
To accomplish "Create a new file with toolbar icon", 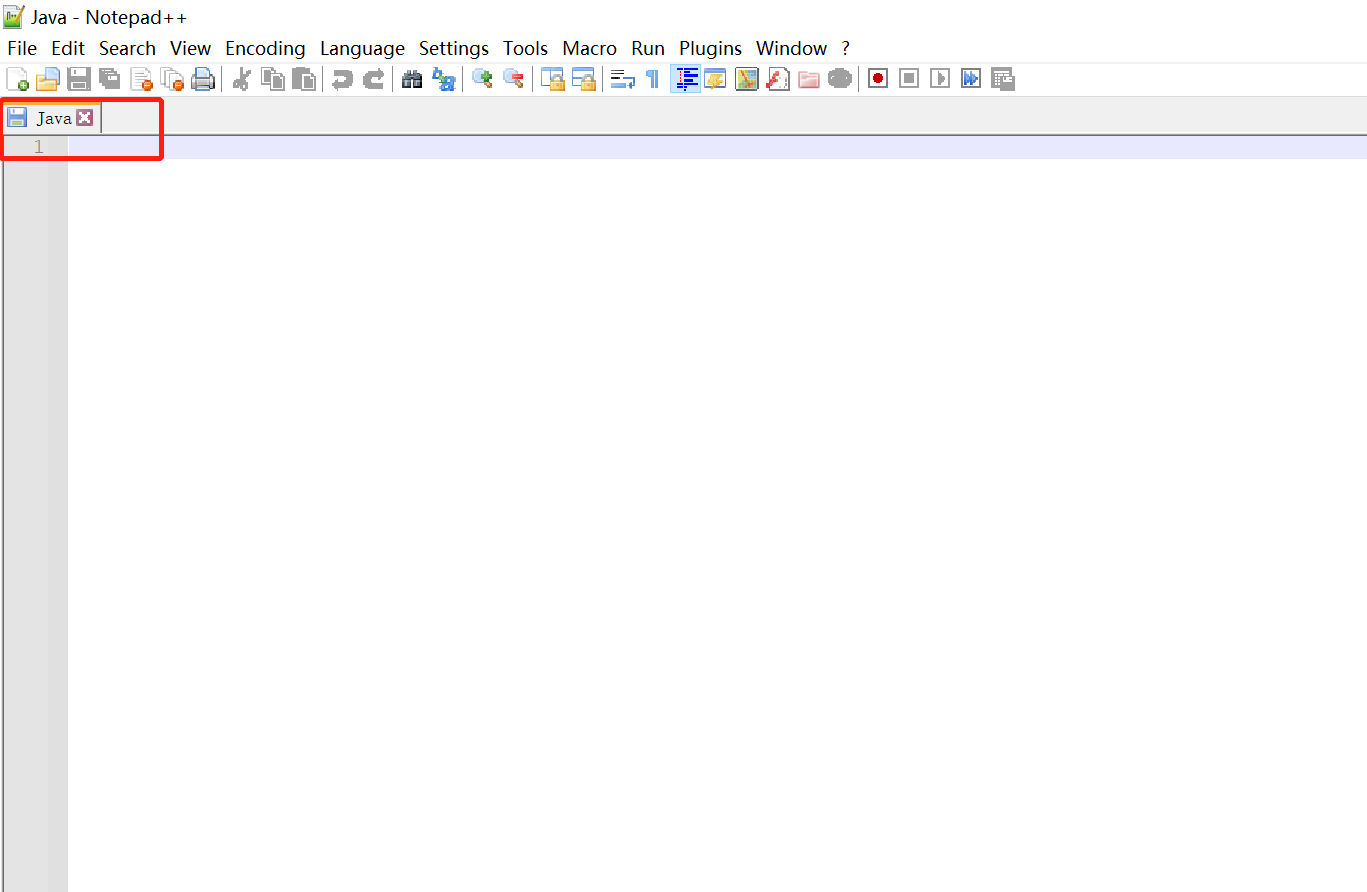I will coord(17,79).
